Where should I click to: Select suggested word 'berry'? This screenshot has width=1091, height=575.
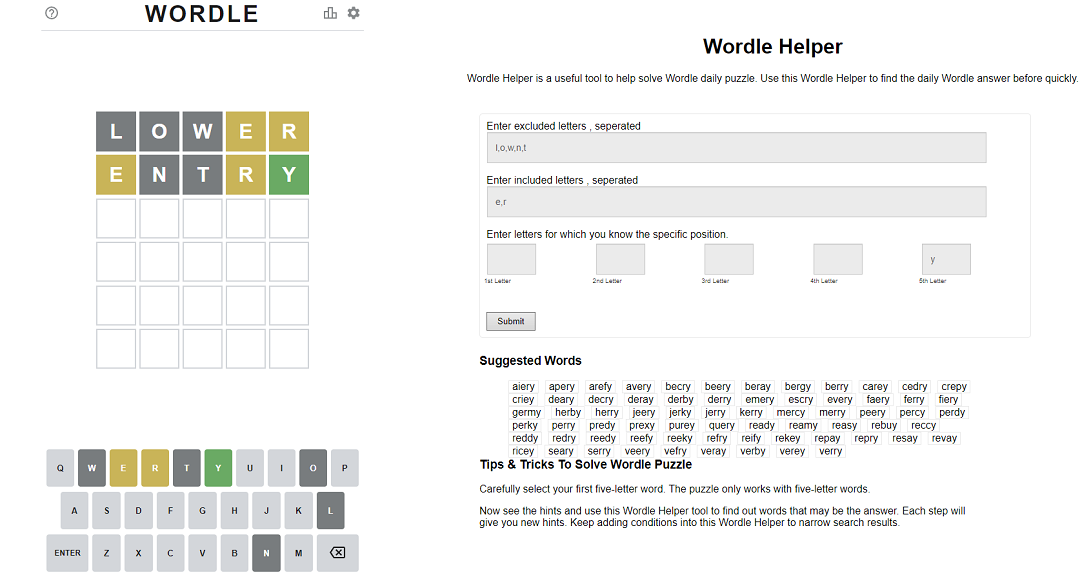coord(836,387)
